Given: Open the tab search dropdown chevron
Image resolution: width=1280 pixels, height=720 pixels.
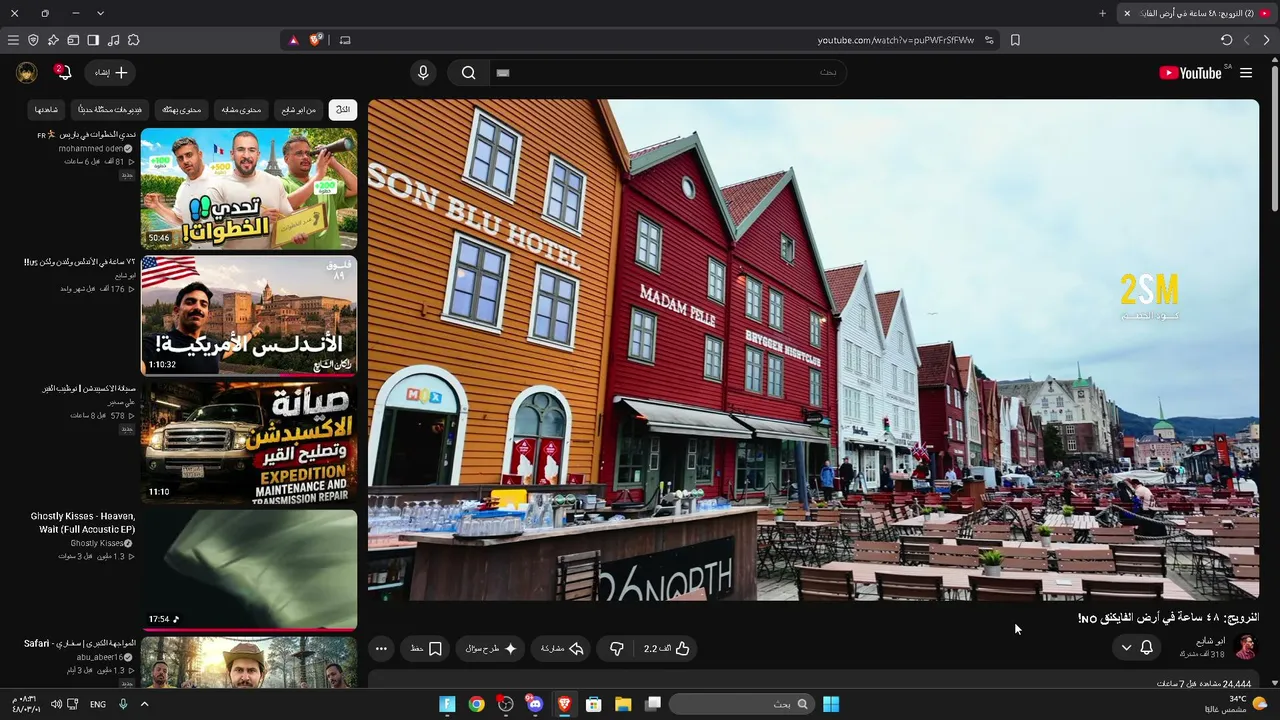Looking at the screenshot, I should coord(100,13).
